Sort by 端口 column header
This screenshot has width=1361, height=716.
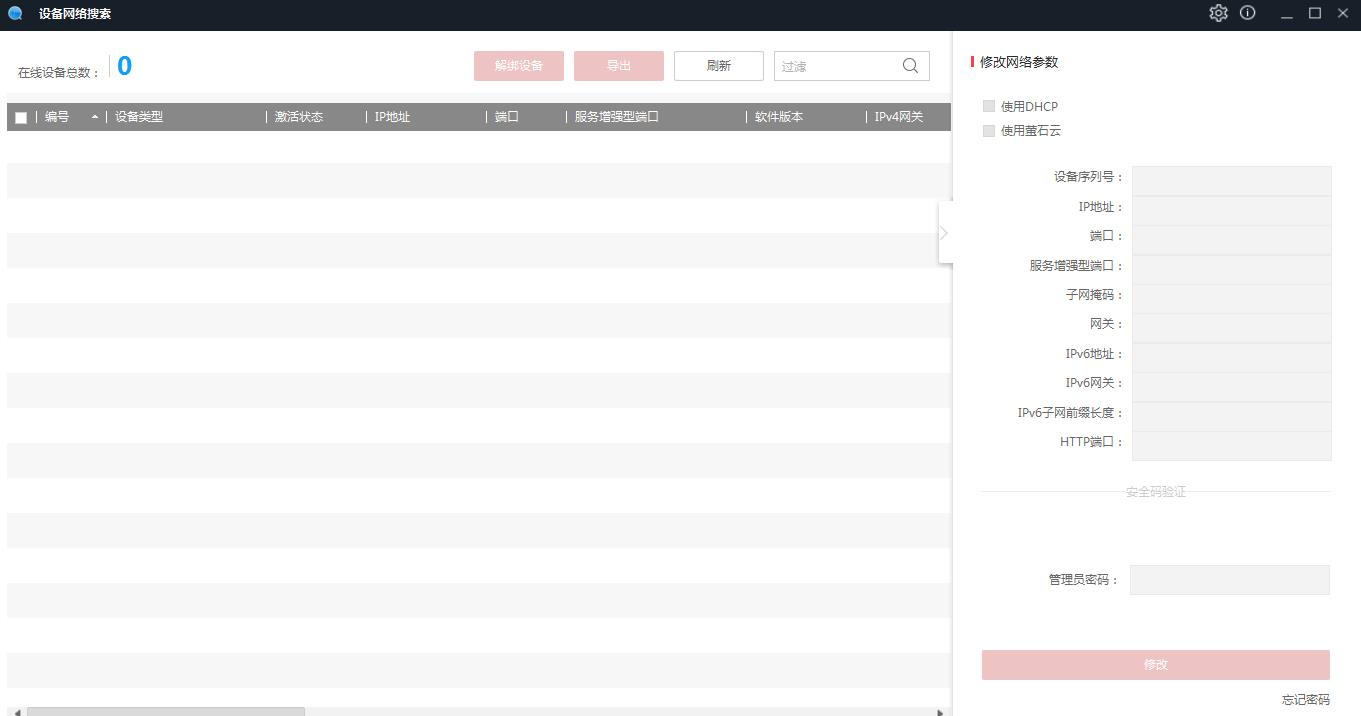[x=507, y=117]
